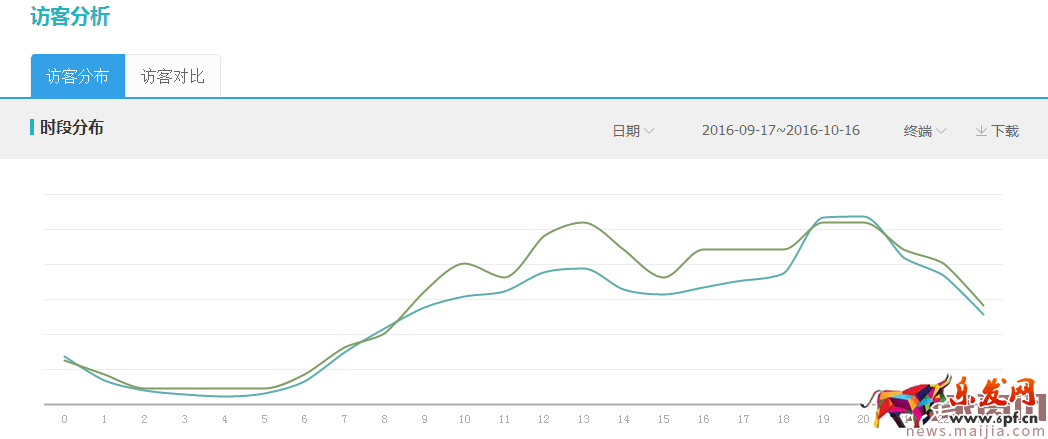This screenshot has width=1048, height=439.
Task: Click the 访客分析 page title
Action: [x=70, y=17]
